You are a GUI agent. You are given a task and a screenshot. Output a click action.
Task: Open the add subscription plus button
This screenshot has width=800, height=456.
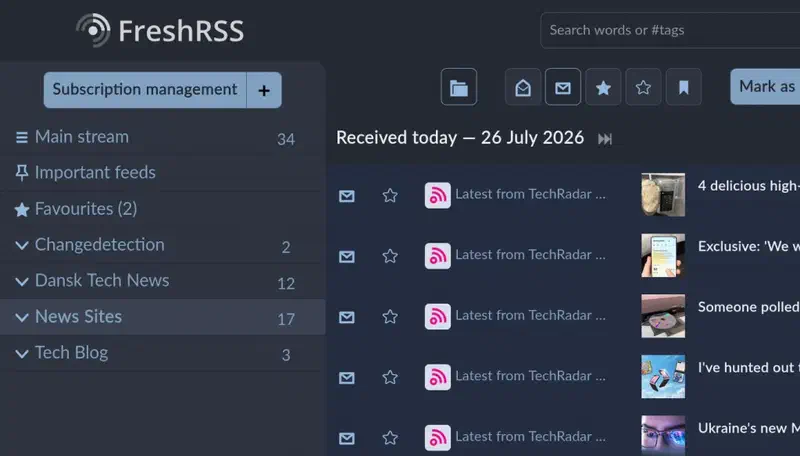264,90
